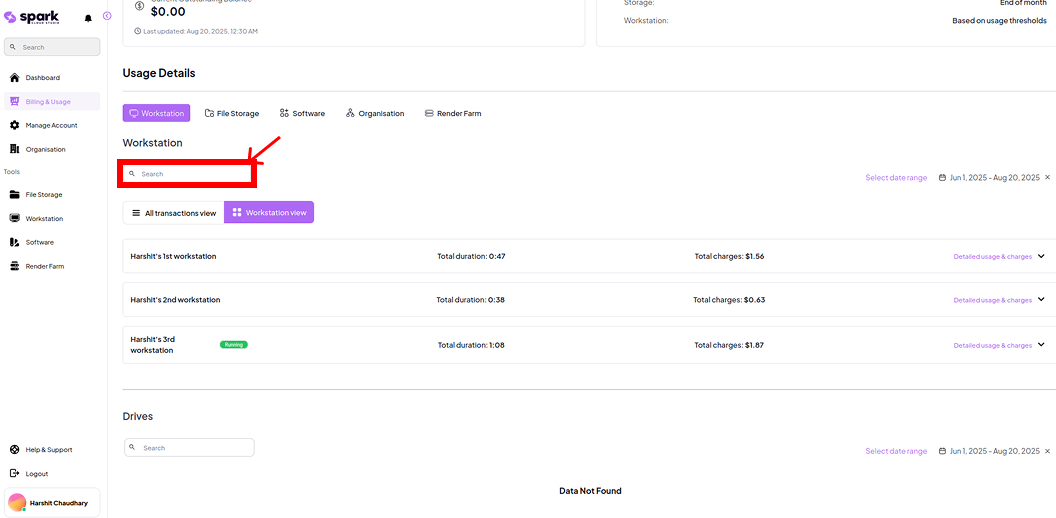
Task: Click the Workstation search field
Action: (x=190, y=174)
